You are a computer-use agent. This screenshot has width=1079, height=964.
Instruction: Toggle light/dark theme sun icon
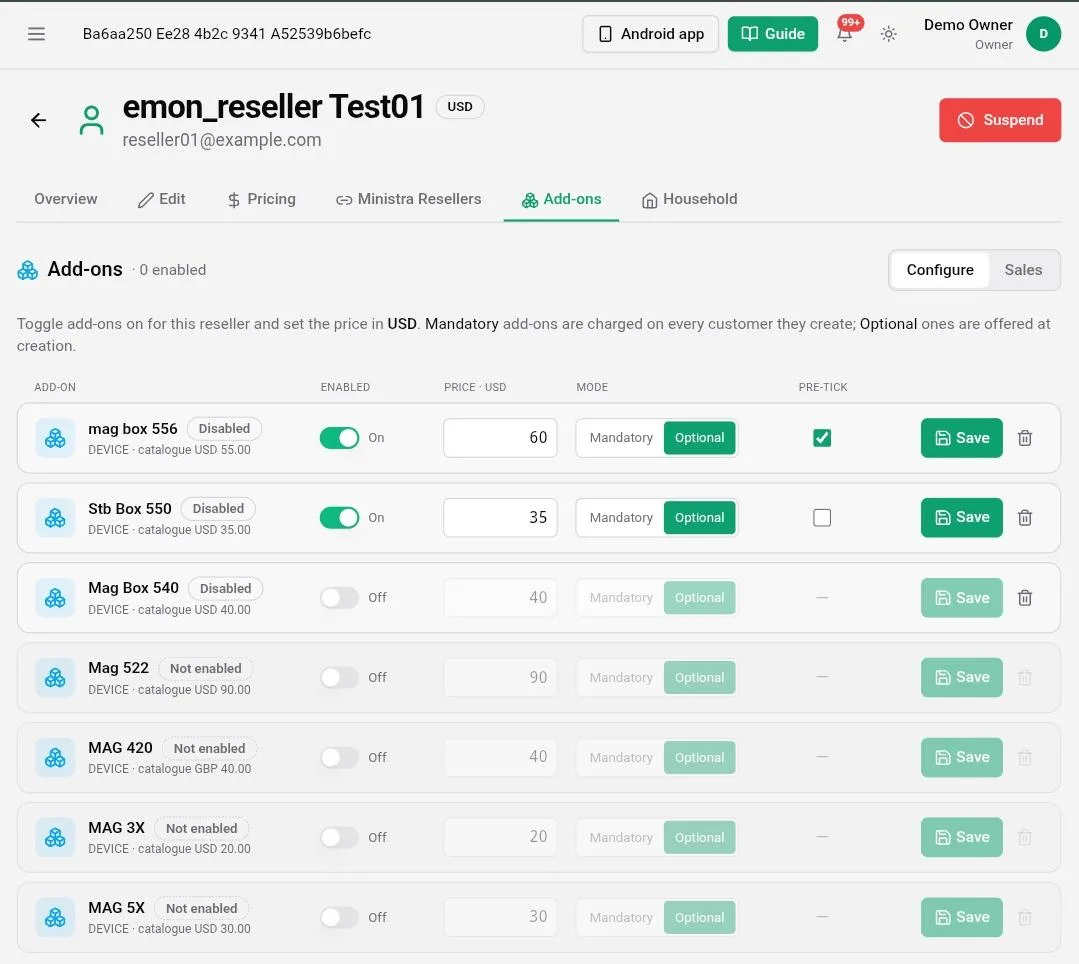coord(888,34)
